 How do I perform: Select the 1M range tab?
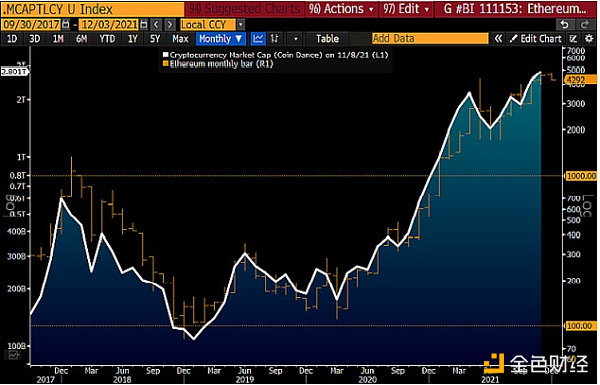(58, 39)
